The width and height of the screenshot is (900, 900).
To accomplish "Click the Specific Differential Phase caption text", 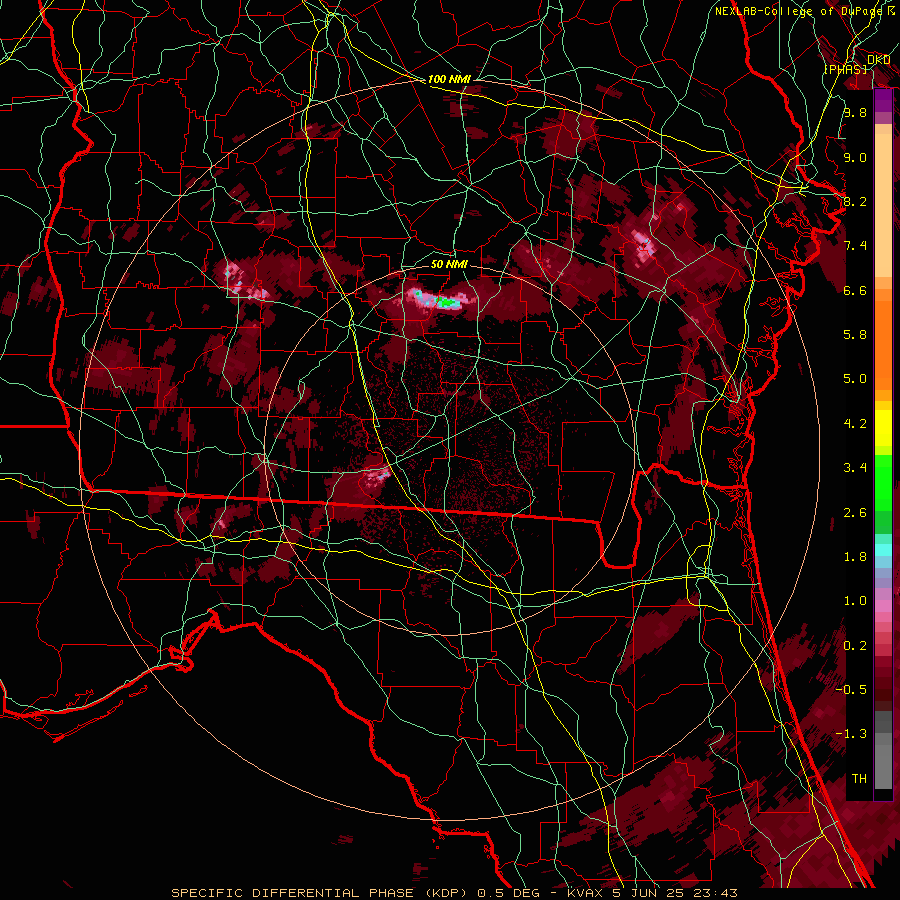I will 454,893.
